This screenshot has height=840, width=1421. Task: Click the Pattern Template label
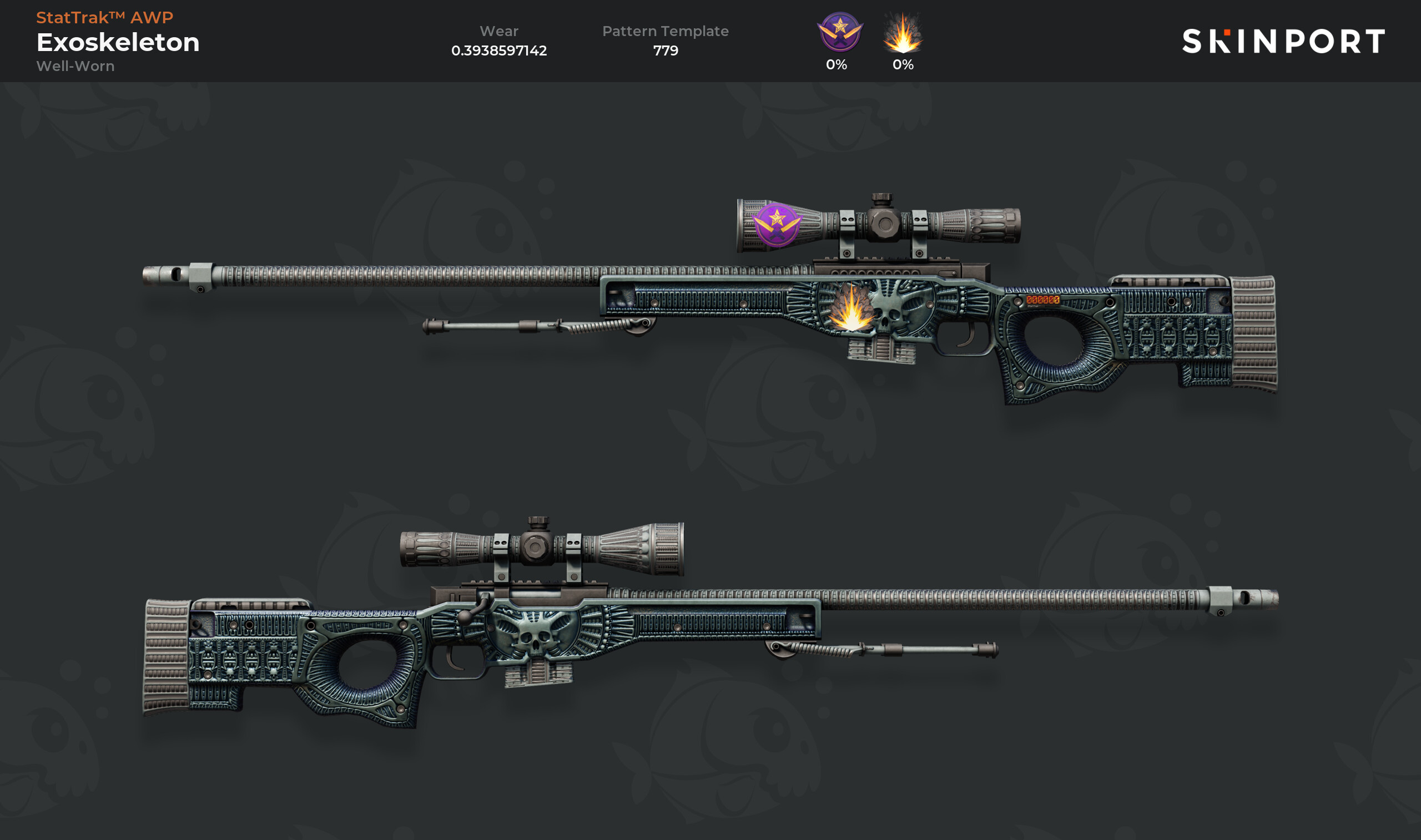665,31
